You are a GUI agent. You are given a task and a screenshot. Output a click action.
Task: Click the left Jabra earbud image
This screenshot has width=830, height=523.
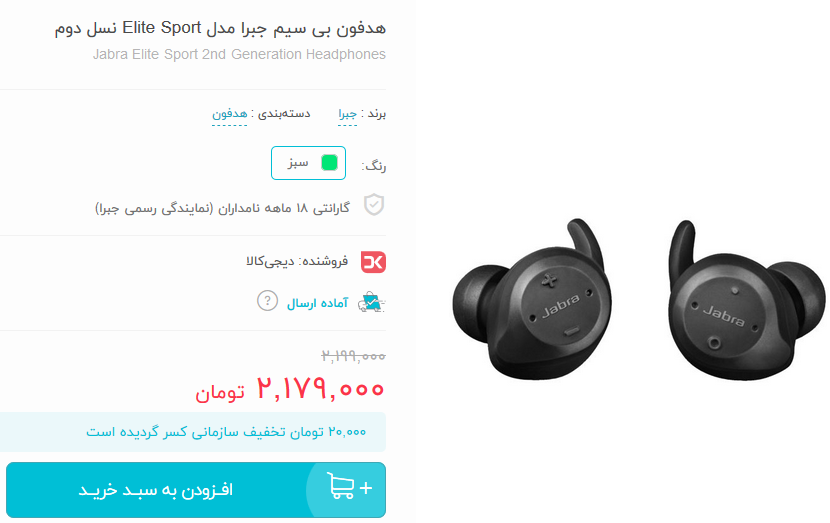coord(532,299)
